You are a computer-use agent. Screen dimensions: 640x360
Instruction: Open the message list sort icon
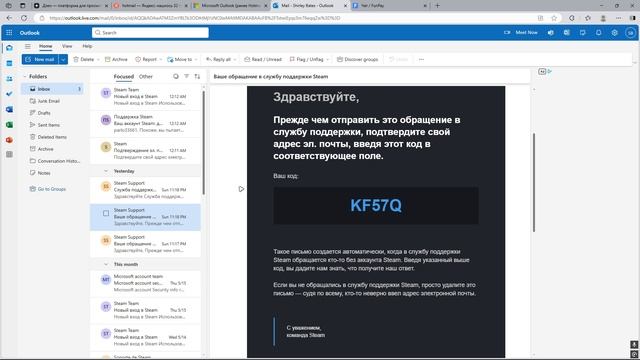[x=197, y=76]
